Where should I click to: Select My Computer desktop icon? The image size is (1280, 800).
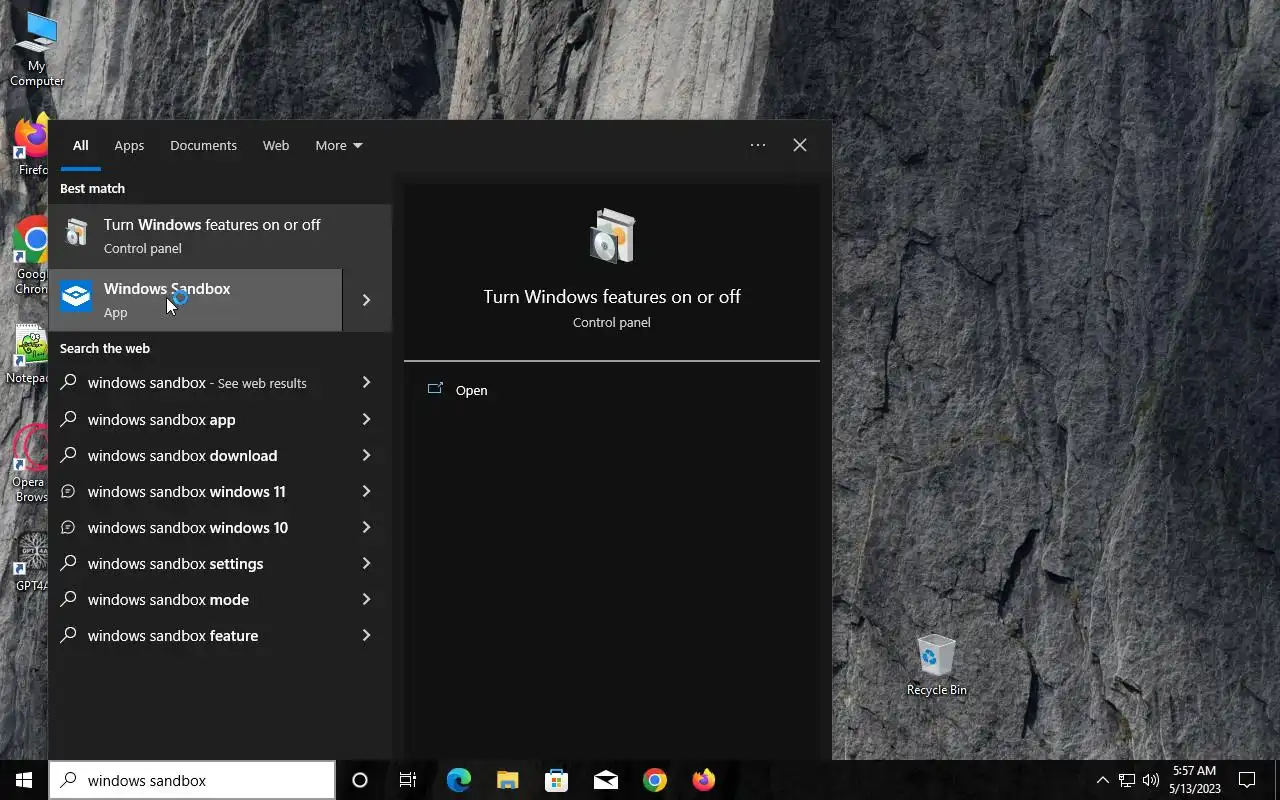point(37,49)
